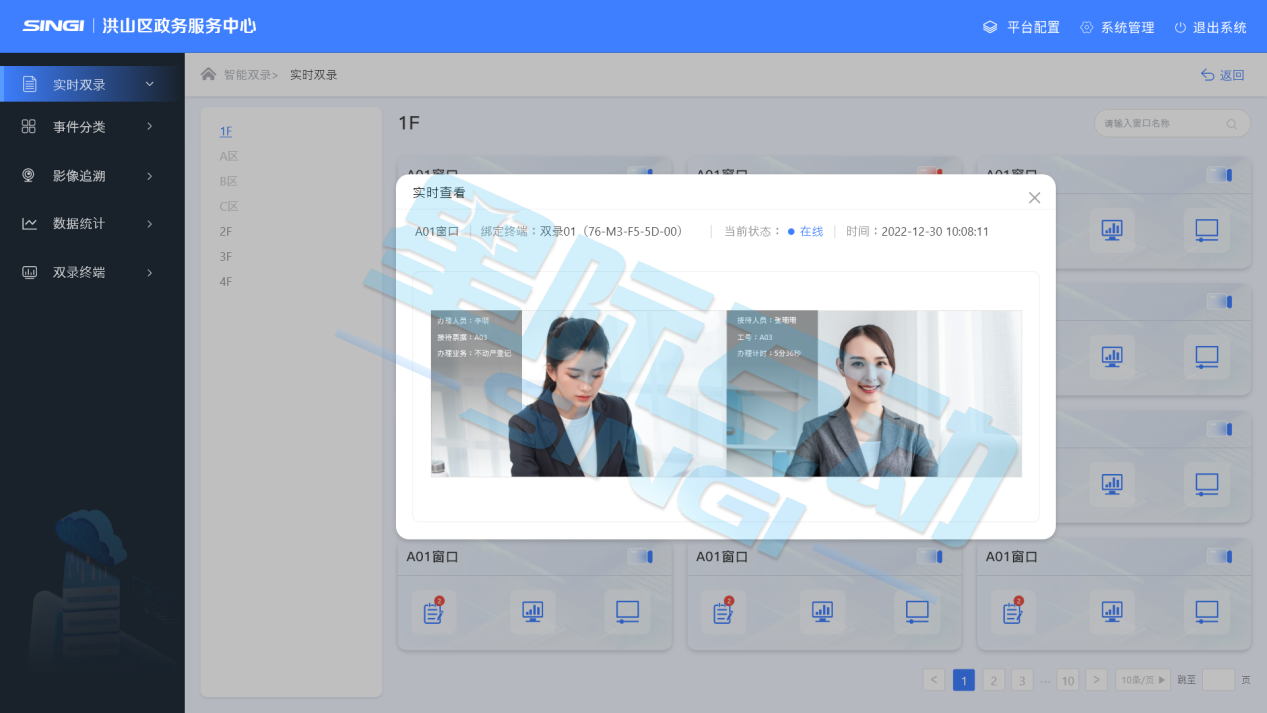Click the SINGI logo

tap(53, 26)
